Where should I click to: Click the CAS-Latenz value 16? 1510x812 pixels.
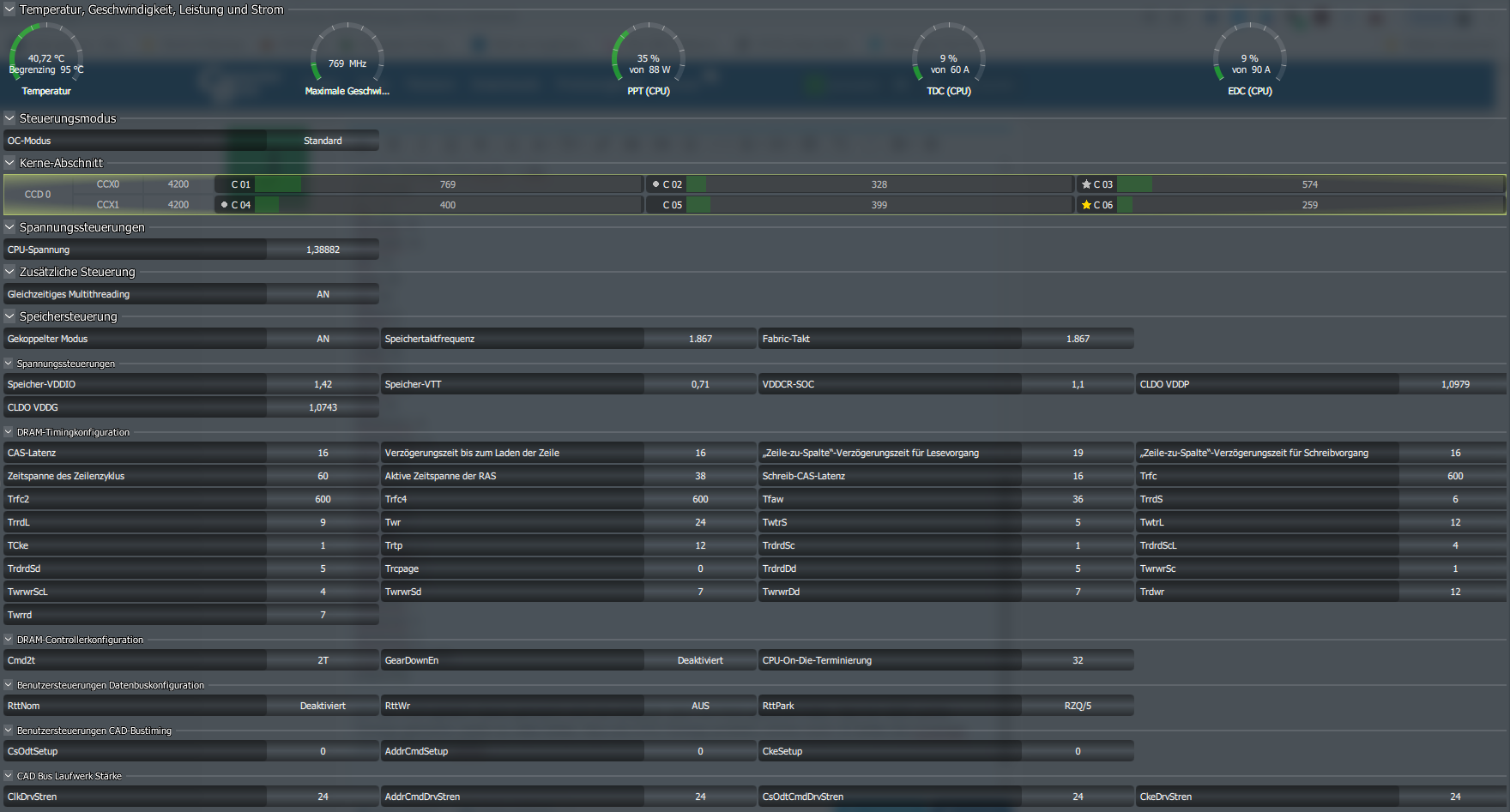coord(323,453)
